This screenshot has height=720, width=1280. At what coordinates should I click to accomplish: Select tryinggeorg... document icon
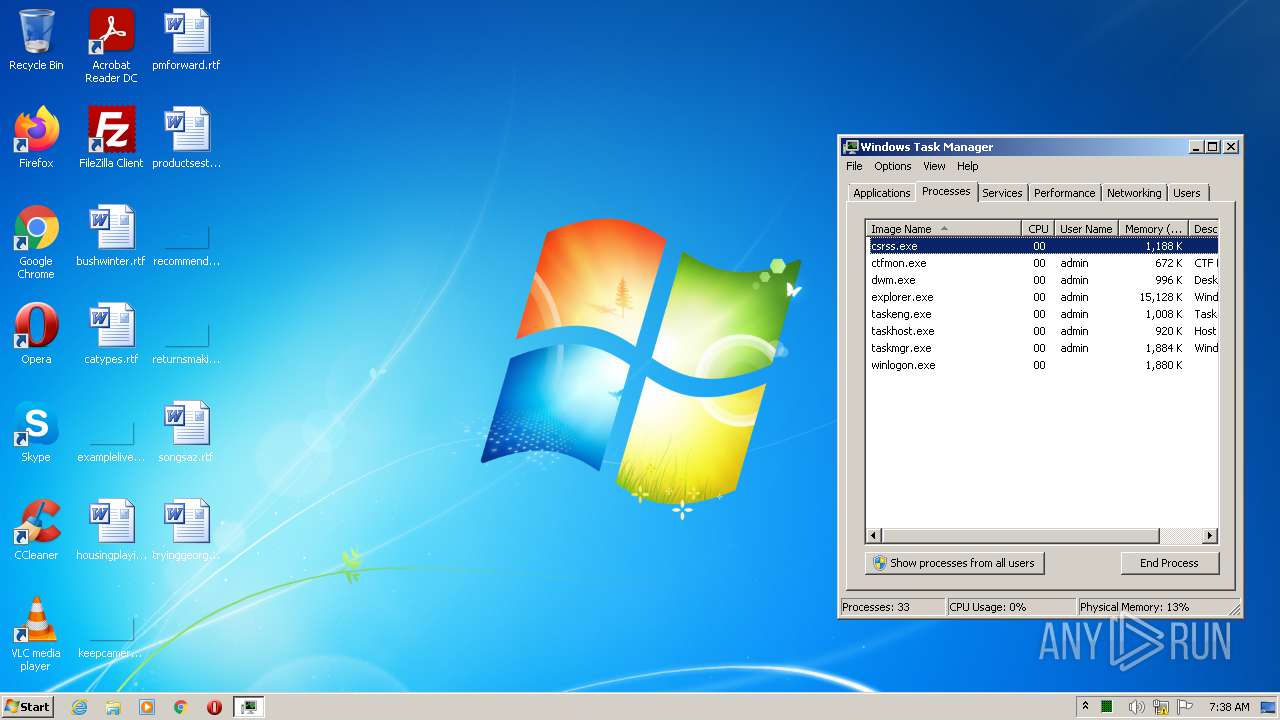(x=186, y=530)
